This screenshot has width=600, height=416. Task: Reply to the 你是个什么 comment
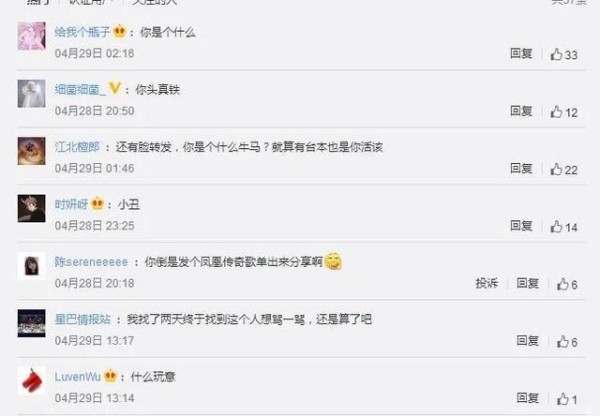tap(521, 53)
